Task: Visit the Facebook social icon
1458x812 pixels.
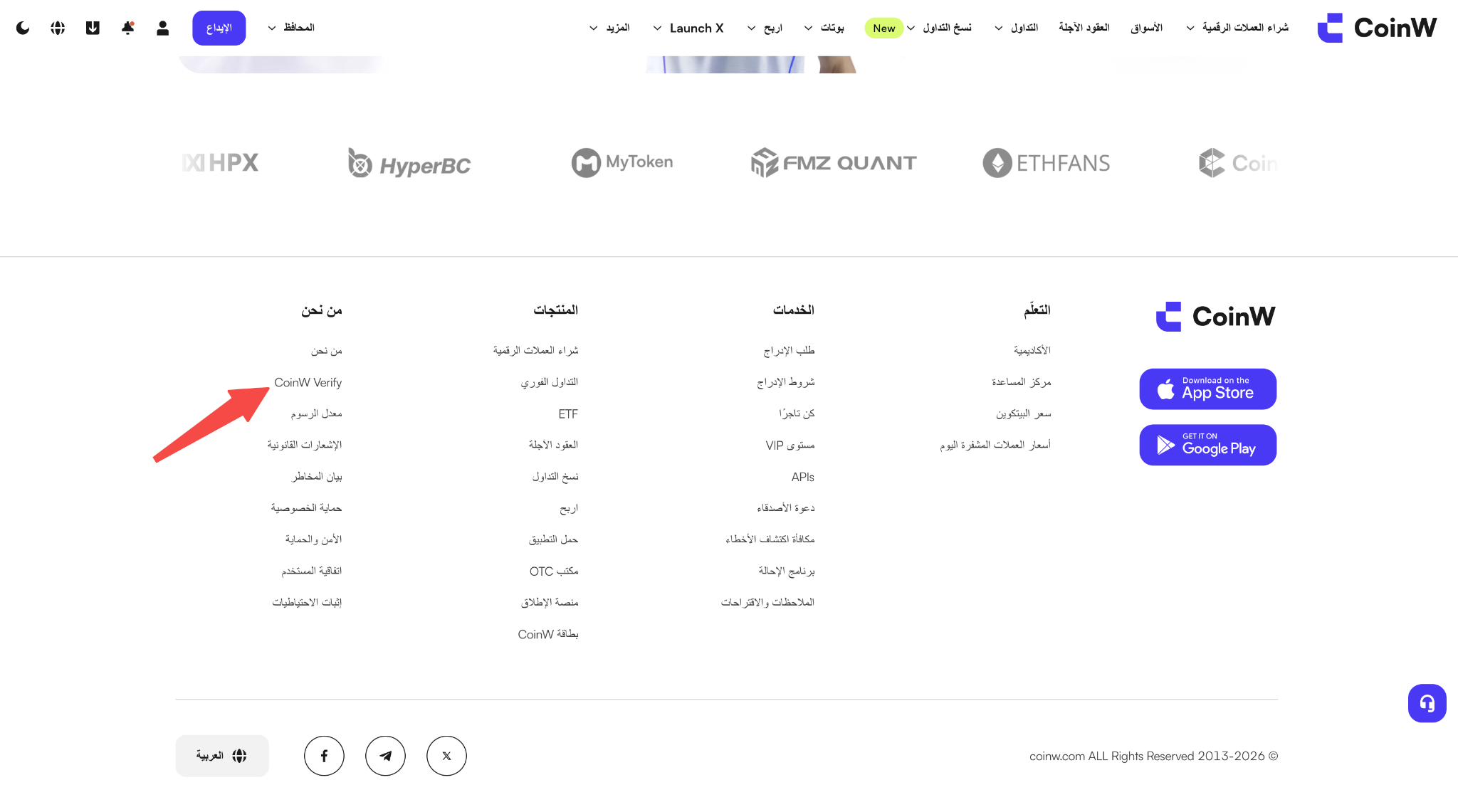Action: click(324, 756)
